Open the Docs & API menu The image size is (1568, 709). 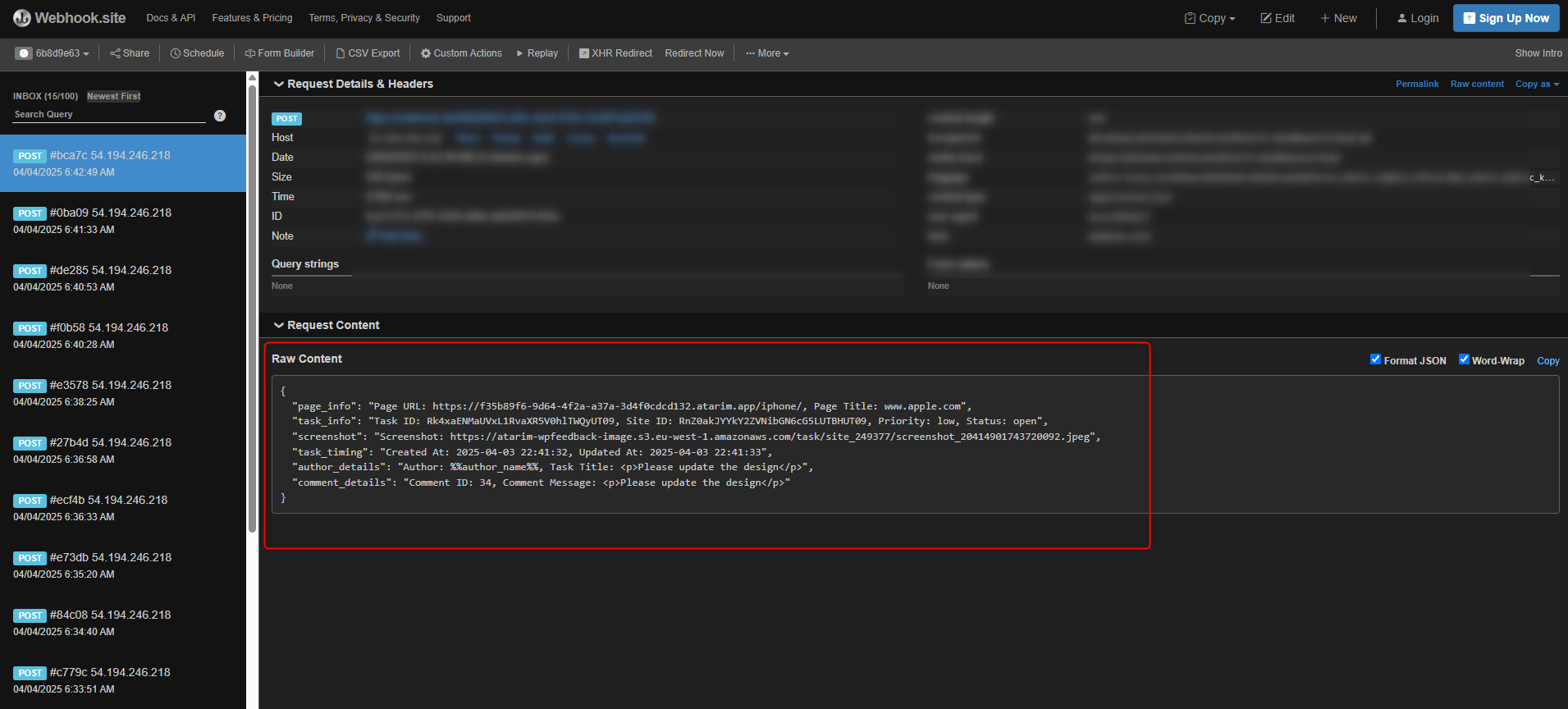171,18
